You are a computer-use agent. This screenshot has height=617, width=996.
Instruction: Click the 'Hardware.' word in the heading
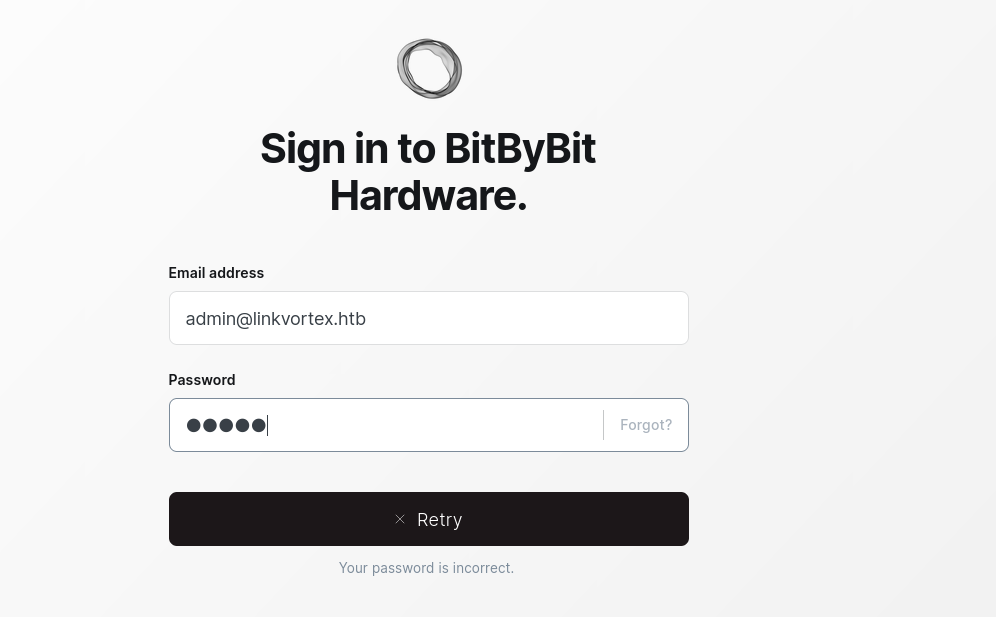(429, 196)
